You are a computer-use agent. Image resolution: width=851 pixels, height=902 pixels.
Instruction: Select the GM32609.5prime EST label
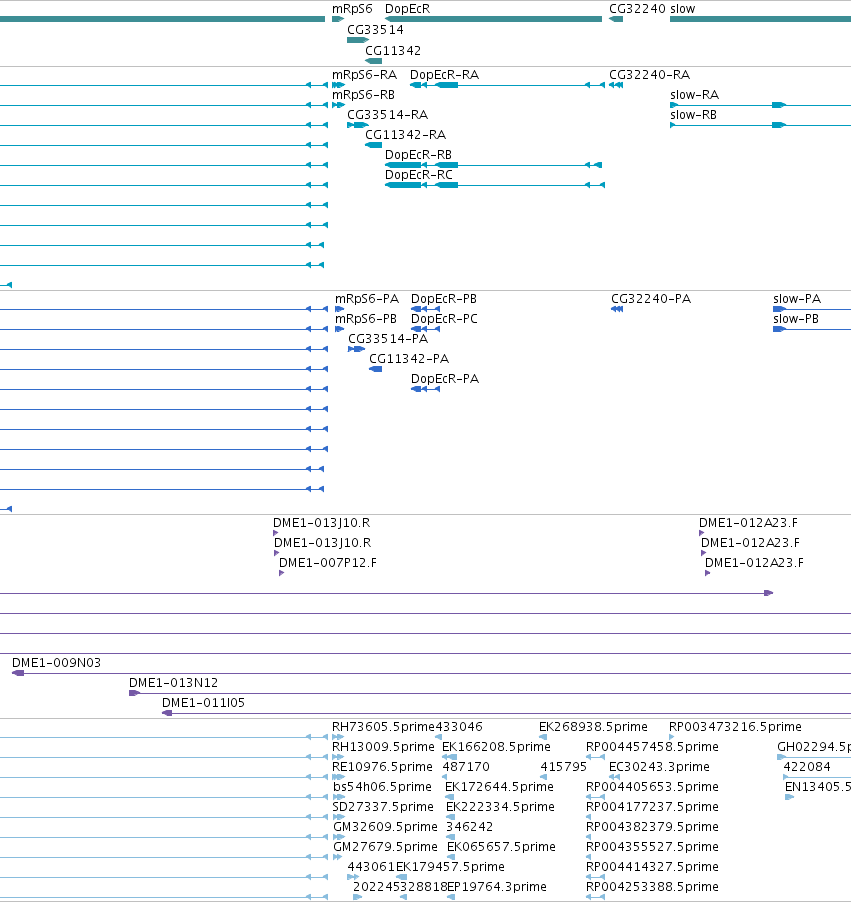tap(385, 827)
